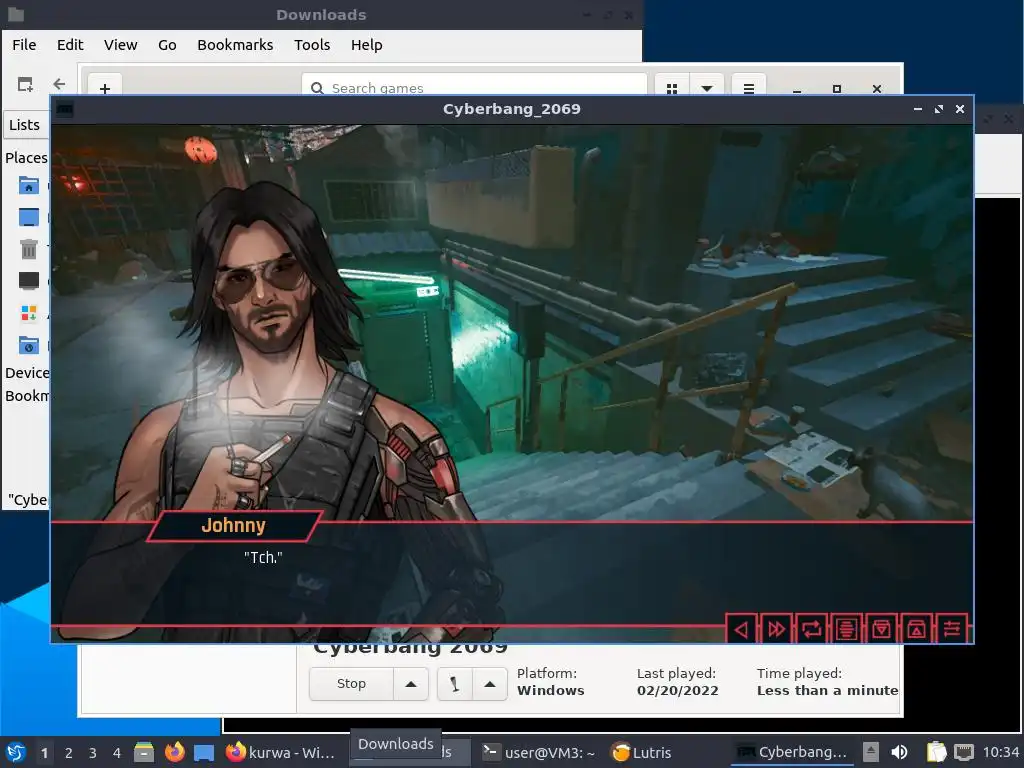Open the Desktop icon in Places
The height and width of the screenshot is (768, 1024).
point(29,217)
